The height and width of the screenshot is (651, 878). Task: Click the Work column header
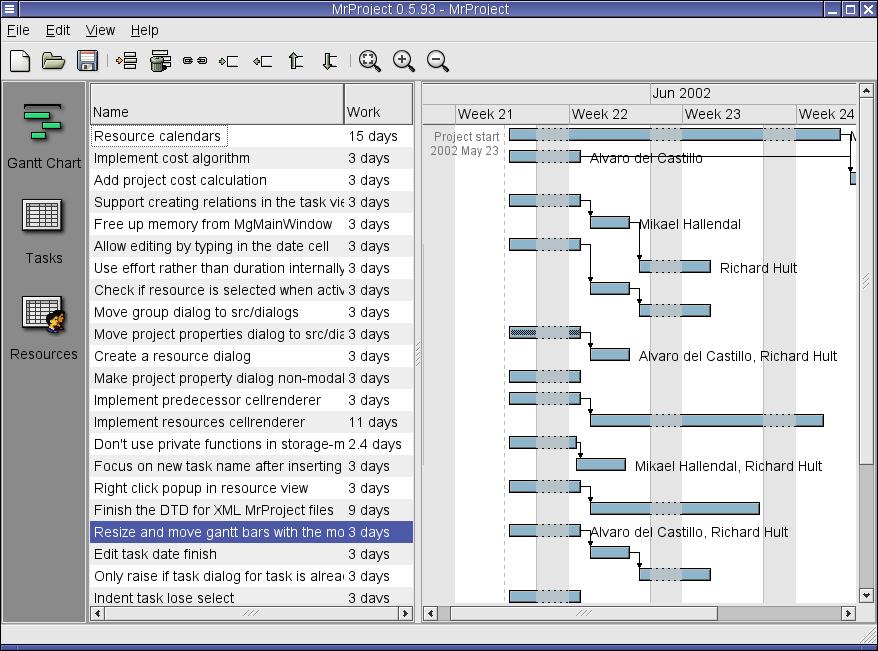point(379,104)
